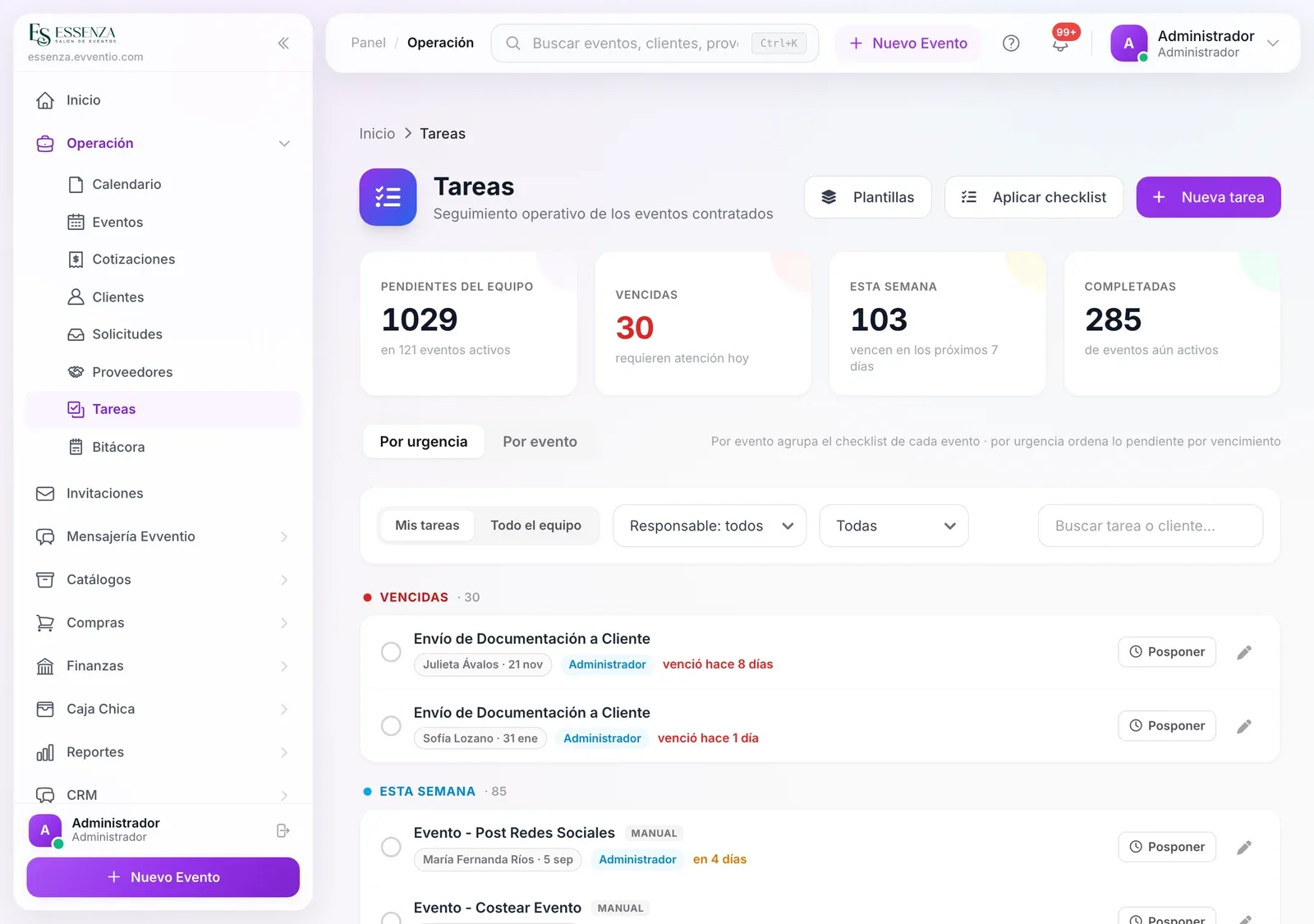
Task: Collapse the sidebar with the double-chevron icon
Action: 283,43
